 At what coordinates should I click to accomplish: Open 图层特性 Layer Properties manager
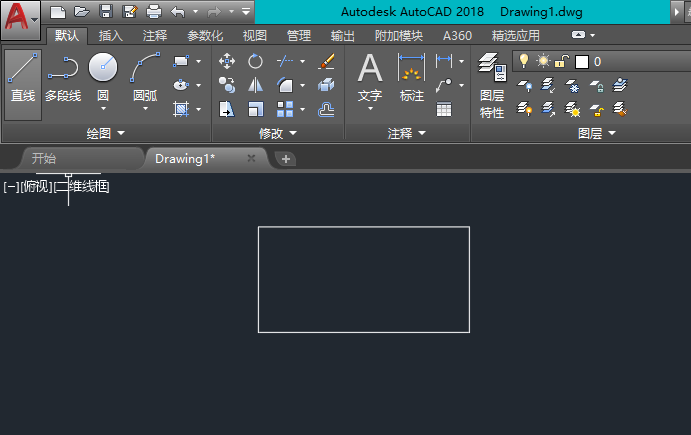(492, 86)
